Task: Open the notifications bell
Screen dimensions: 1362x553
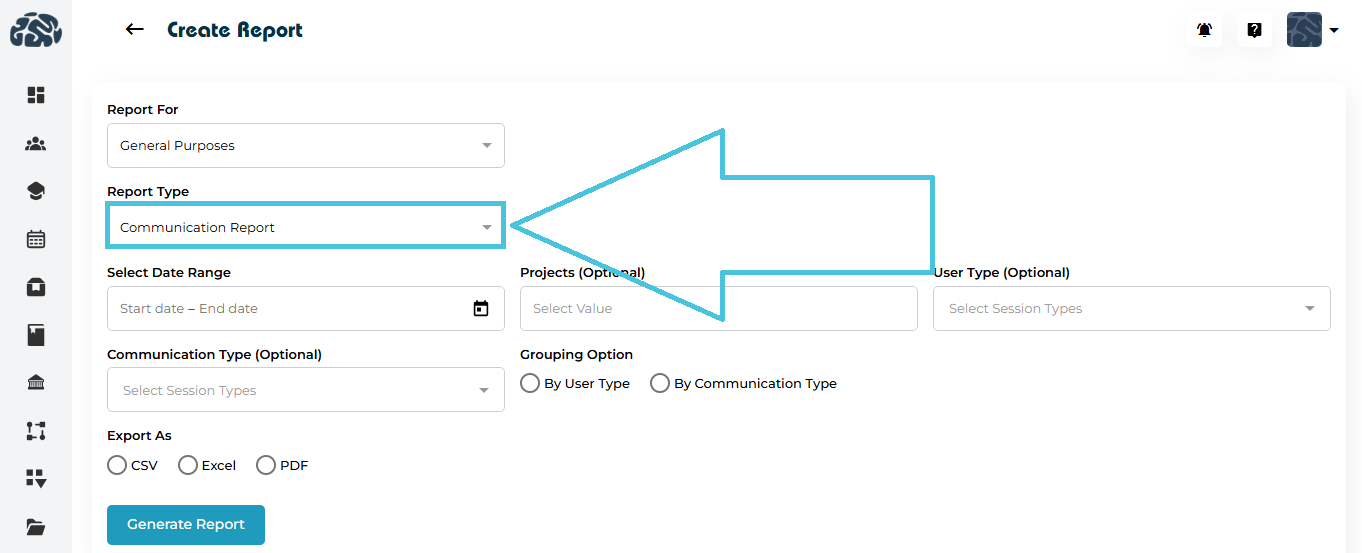Action: coord(1205,30)
